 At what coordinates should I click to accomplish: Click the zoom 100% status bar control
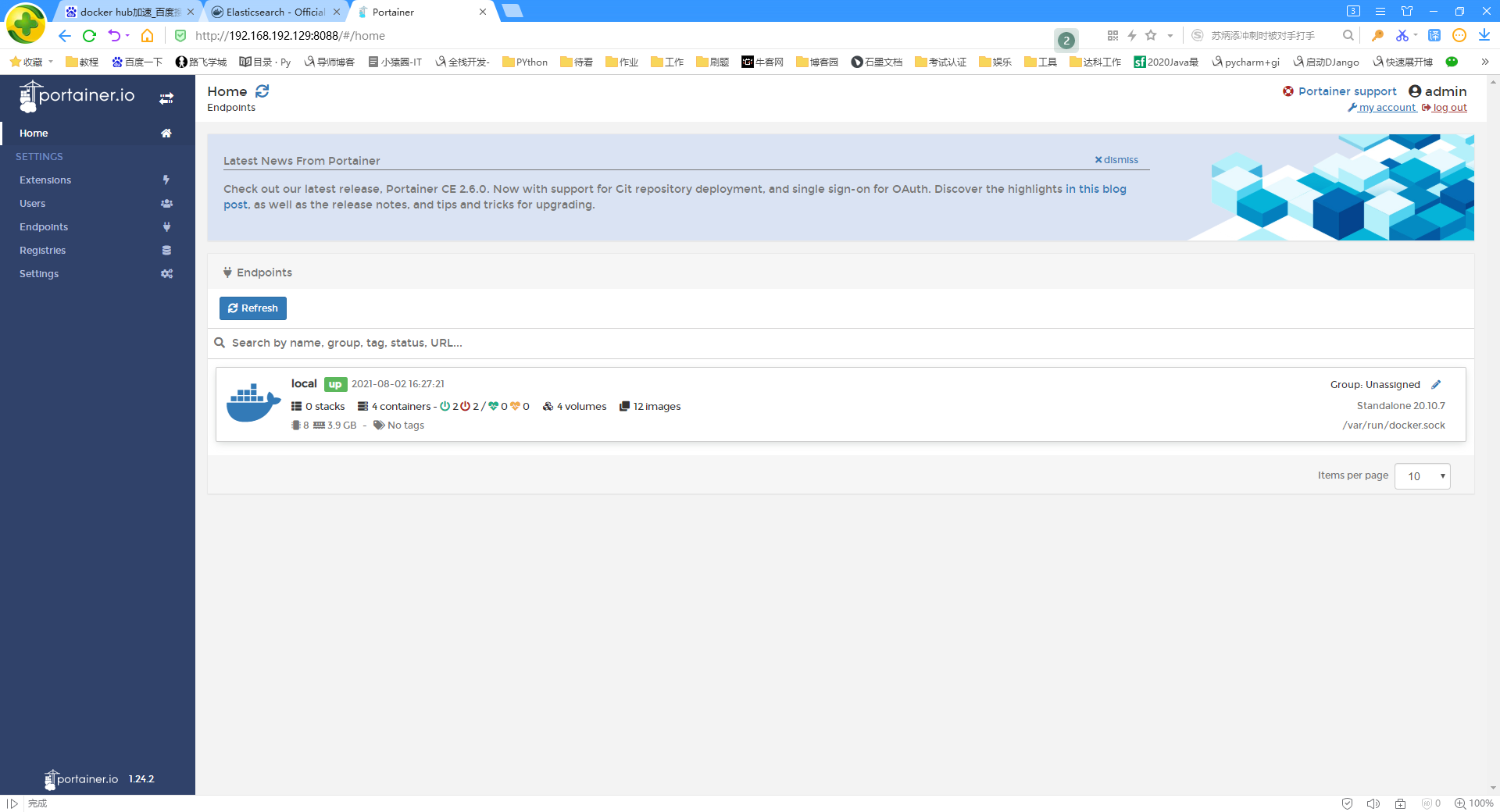click(1474, 803)
